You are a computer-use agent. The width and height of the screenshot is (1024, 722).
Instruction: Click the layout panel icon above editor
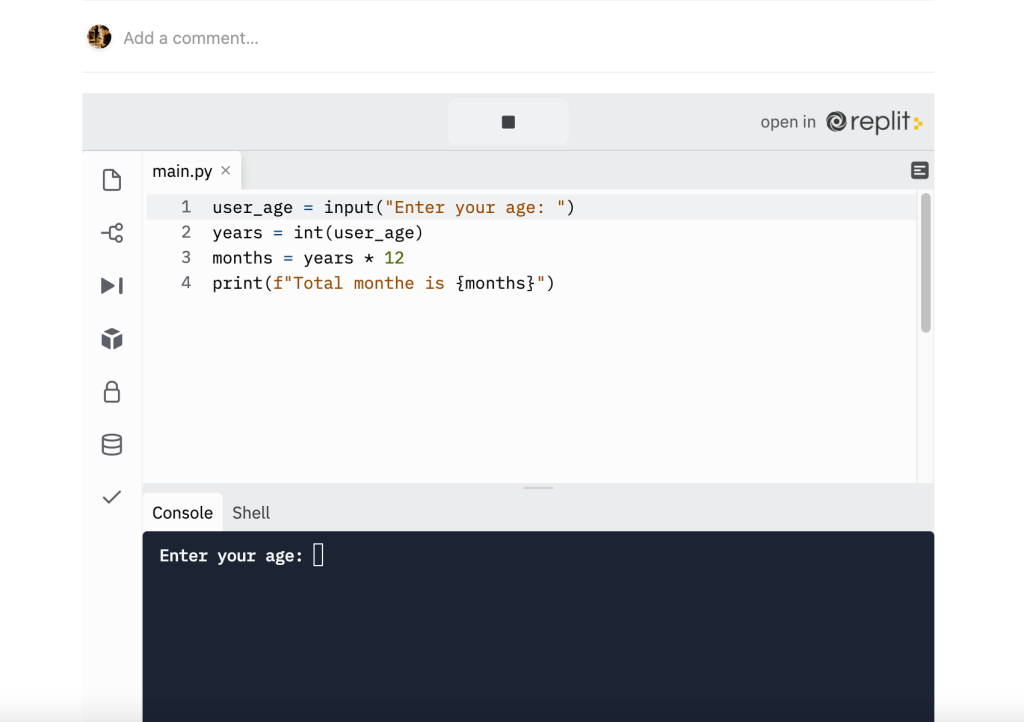pyautogui.click(x=920, y=171)
